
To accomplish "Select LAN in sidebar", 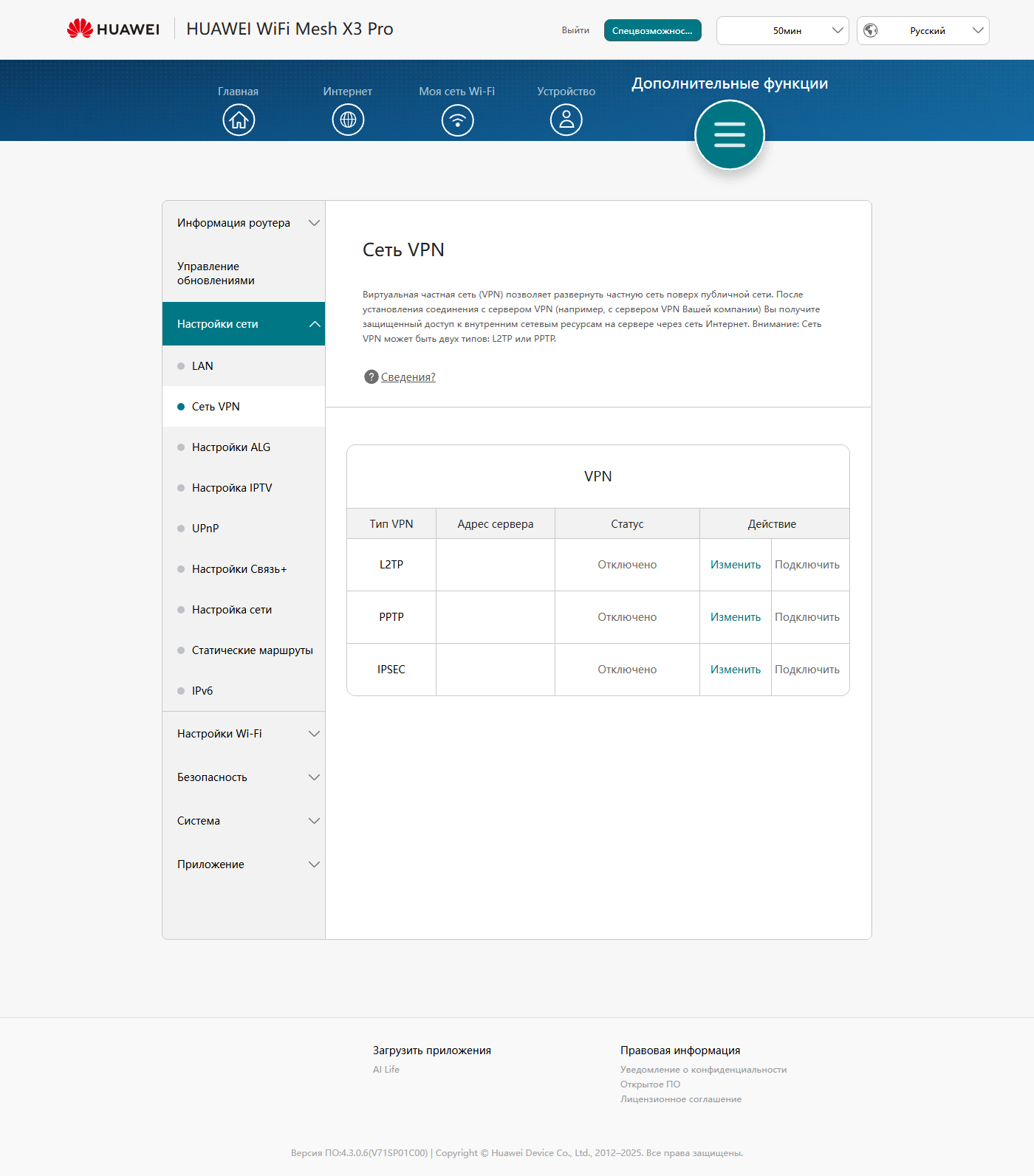I will pyautogui.click(x=244, y=366).
